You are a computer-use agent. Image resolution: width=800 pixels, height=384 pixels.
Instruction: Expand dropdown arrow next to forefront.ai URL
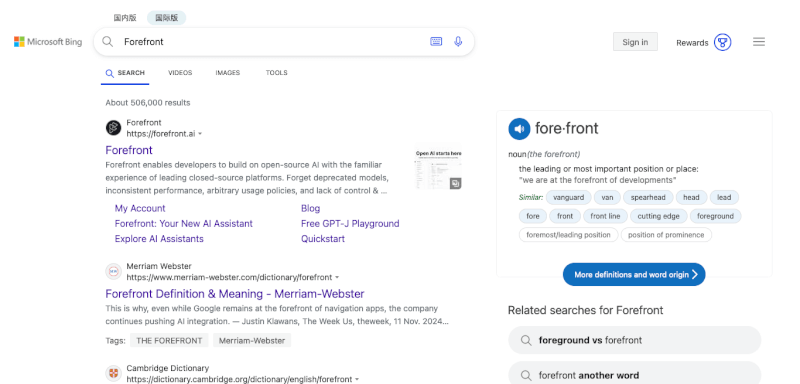200,134
